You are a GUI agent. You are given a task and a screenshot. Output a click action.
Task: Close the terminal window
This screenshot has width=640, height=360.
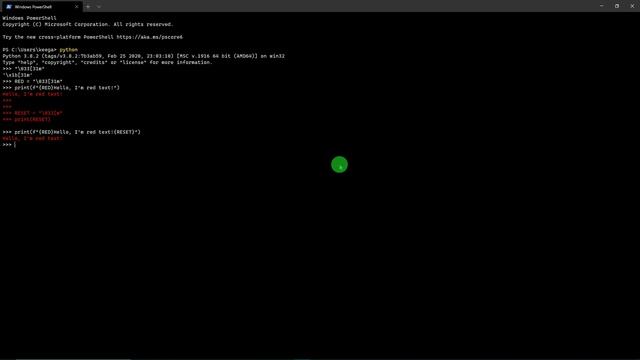[632, 6]
